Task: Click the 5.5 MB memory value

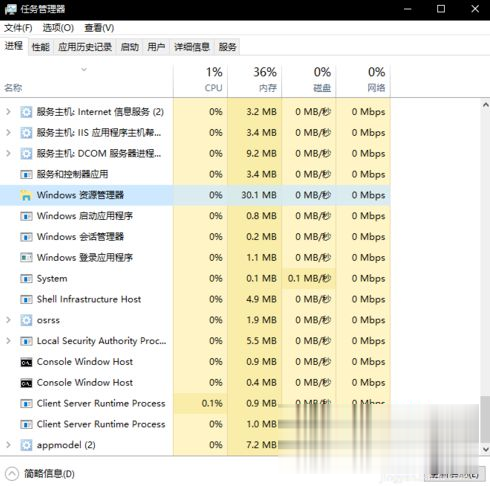Action: pyautogui.click(x=262, y=341)
